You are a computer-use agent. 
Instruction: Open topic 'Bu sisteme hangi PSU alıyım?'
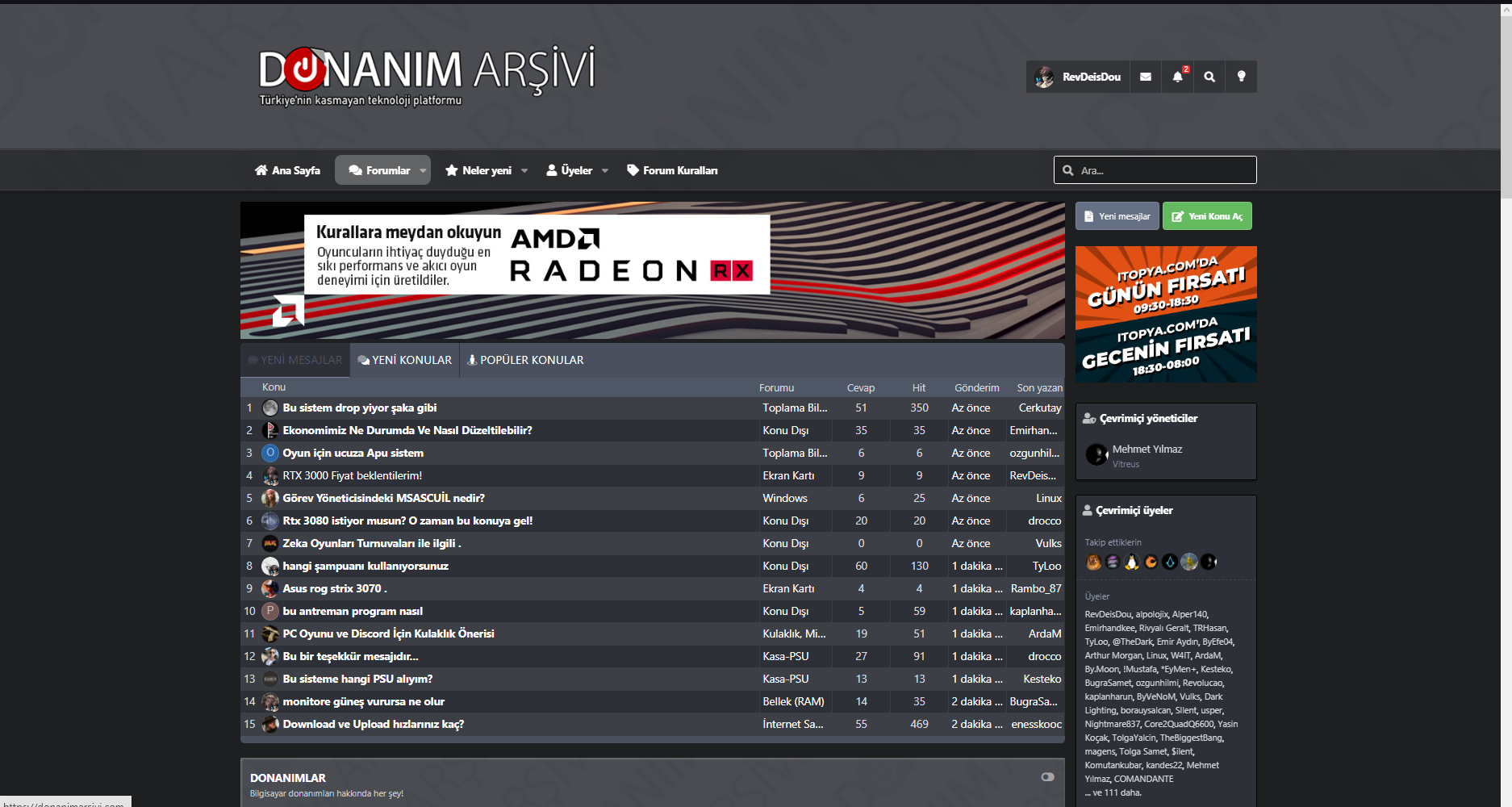pos(357,679)
